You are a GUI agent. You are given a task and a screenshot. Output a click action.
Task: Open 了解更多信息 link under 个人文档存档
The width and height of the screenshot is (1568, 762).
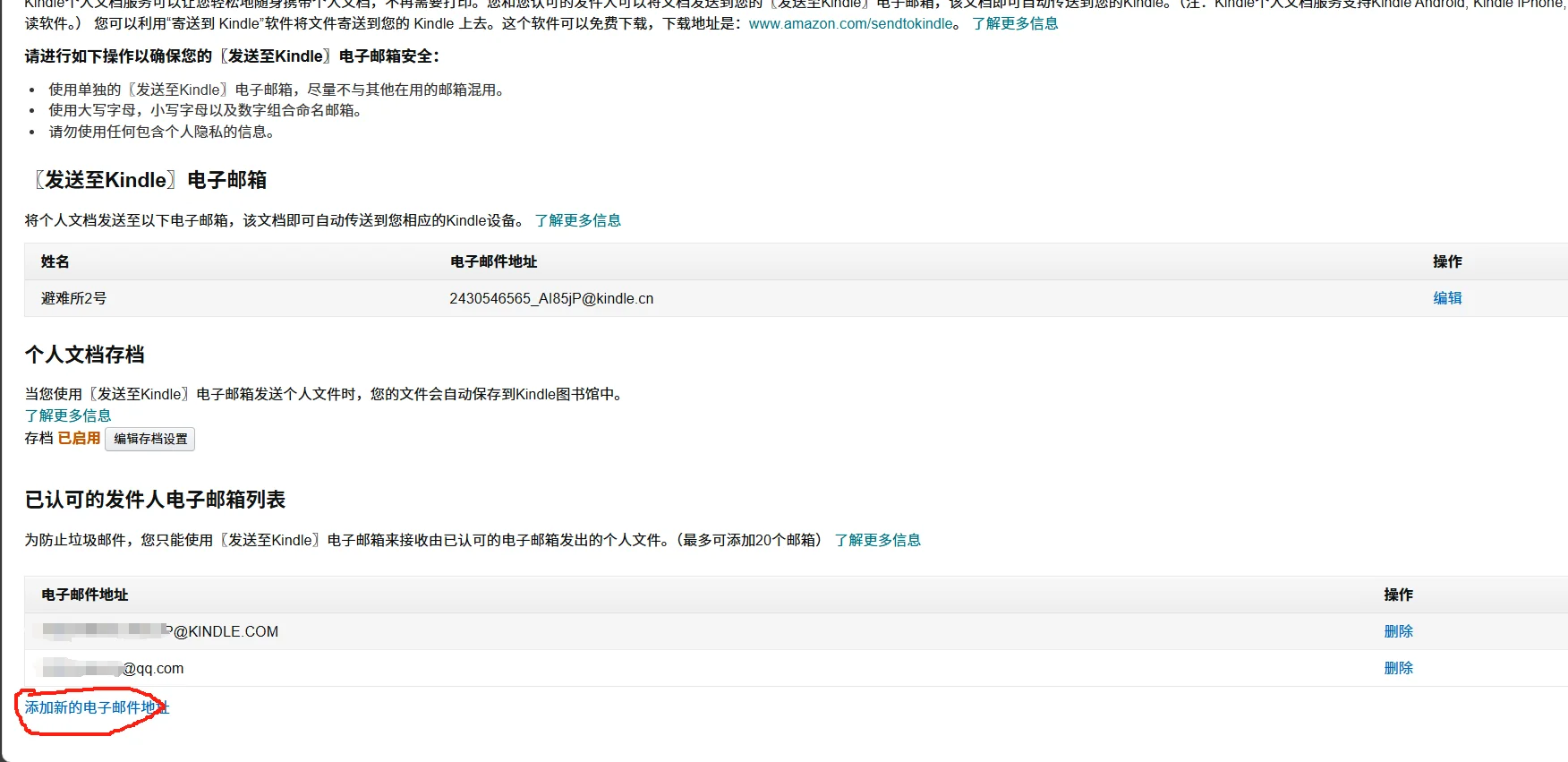point(68,415)
